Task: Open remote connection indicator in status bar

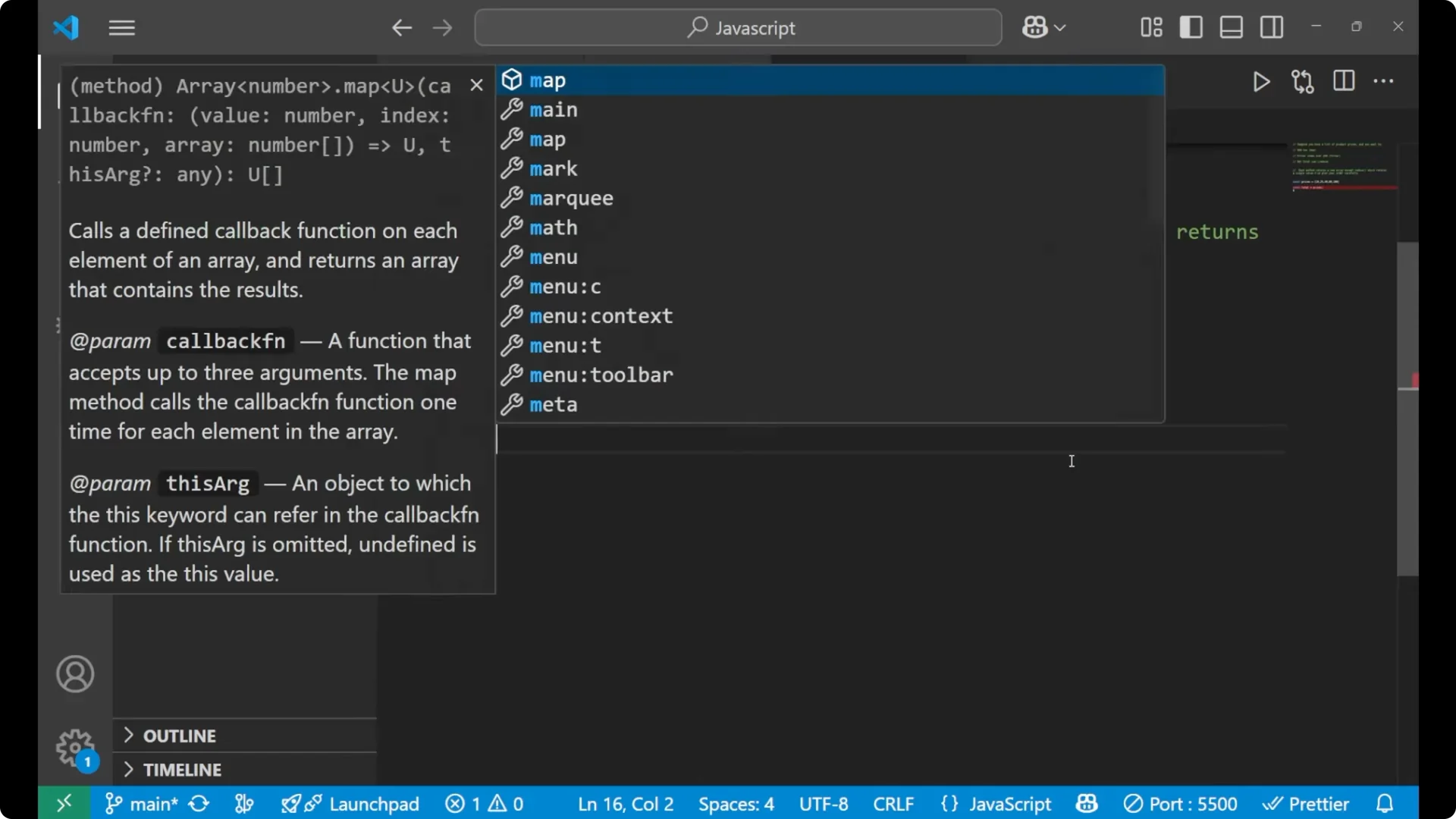Action: [x=64, y=803]
